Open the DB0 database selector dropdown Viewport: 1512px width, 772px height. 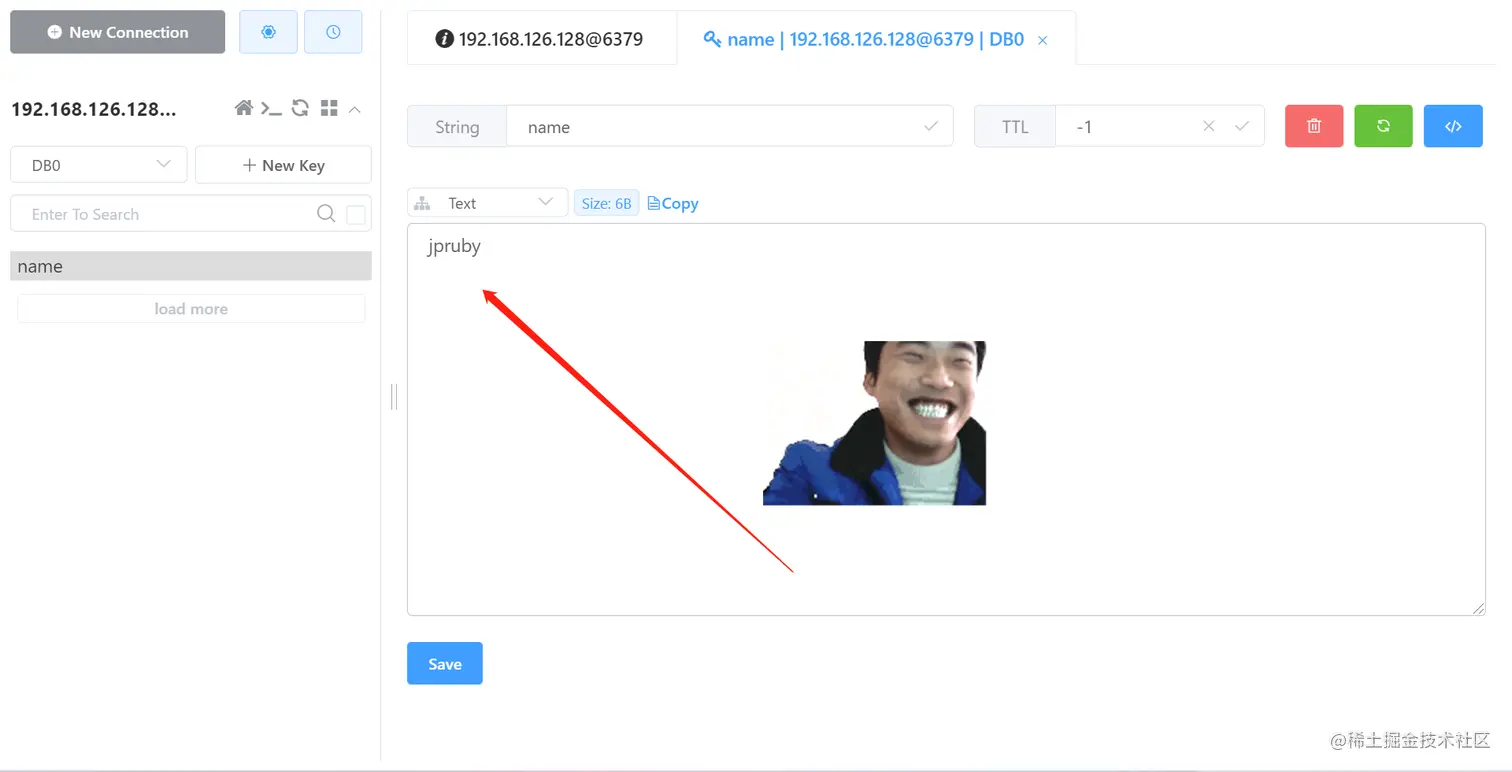[98, 164]
